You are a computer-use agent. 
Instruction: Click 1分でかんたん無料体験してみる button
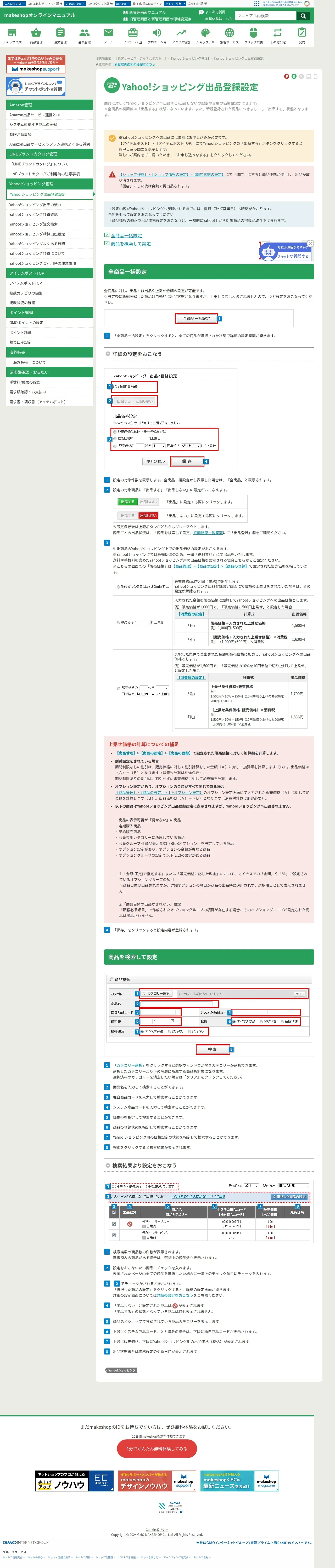tap(157, 1448)
